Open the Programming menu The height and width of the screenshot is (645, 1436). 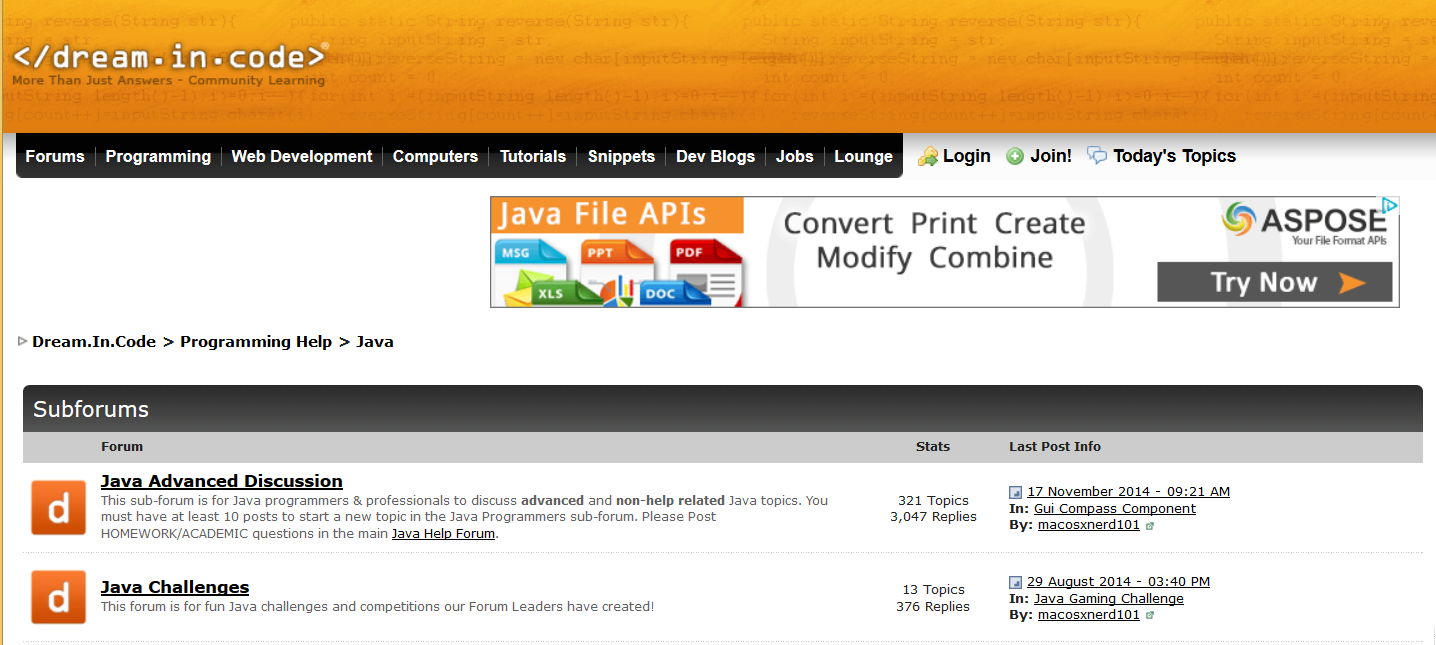click(158, 156)
